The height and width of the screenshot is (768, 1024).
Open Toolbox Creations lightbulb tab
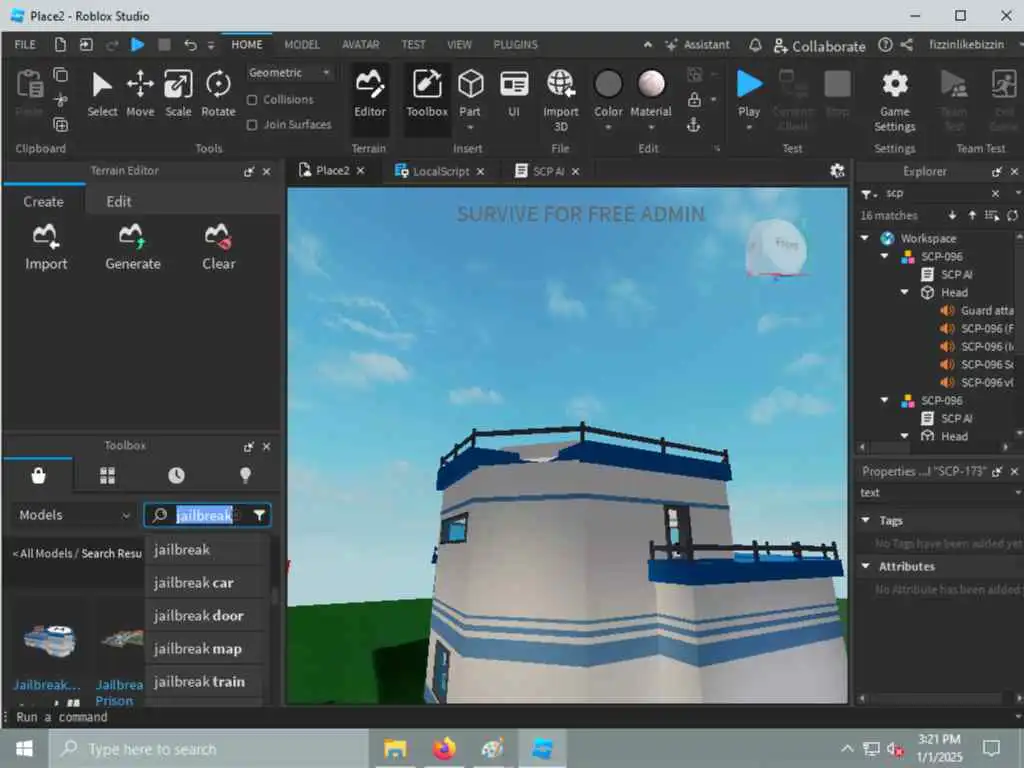[x=246, y=475]
